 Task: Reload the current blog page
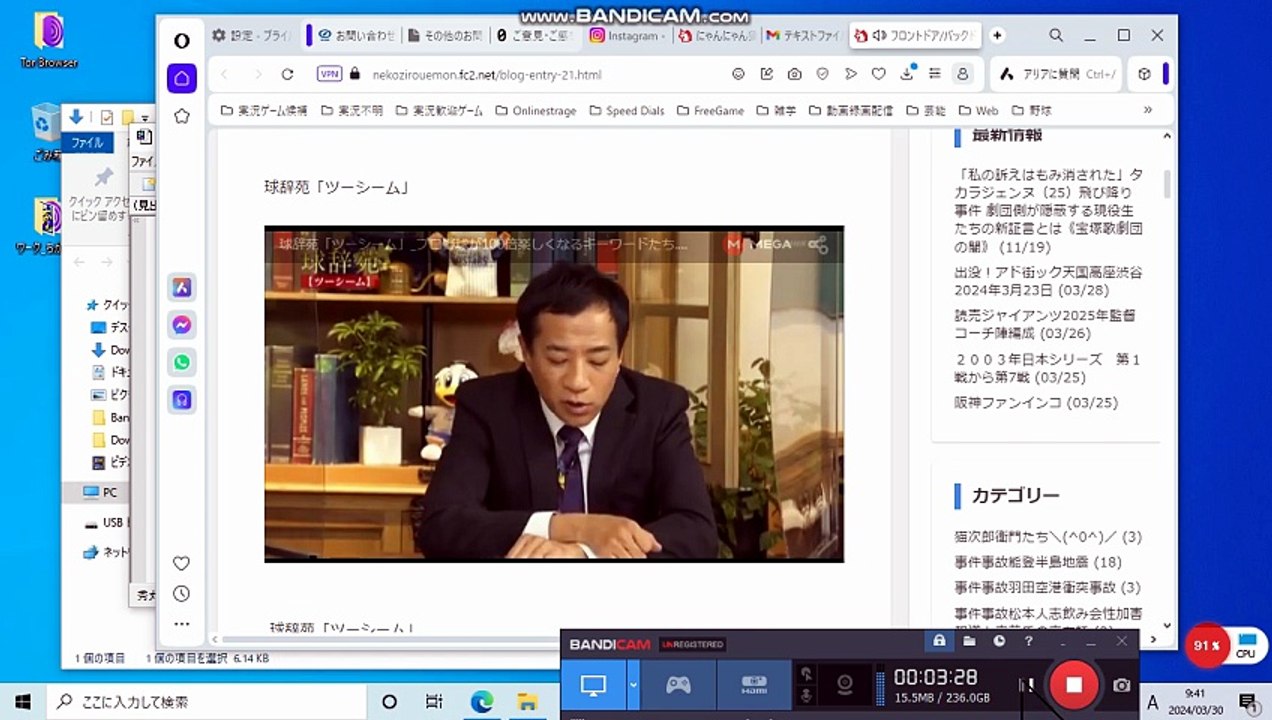tap(287, 74)
